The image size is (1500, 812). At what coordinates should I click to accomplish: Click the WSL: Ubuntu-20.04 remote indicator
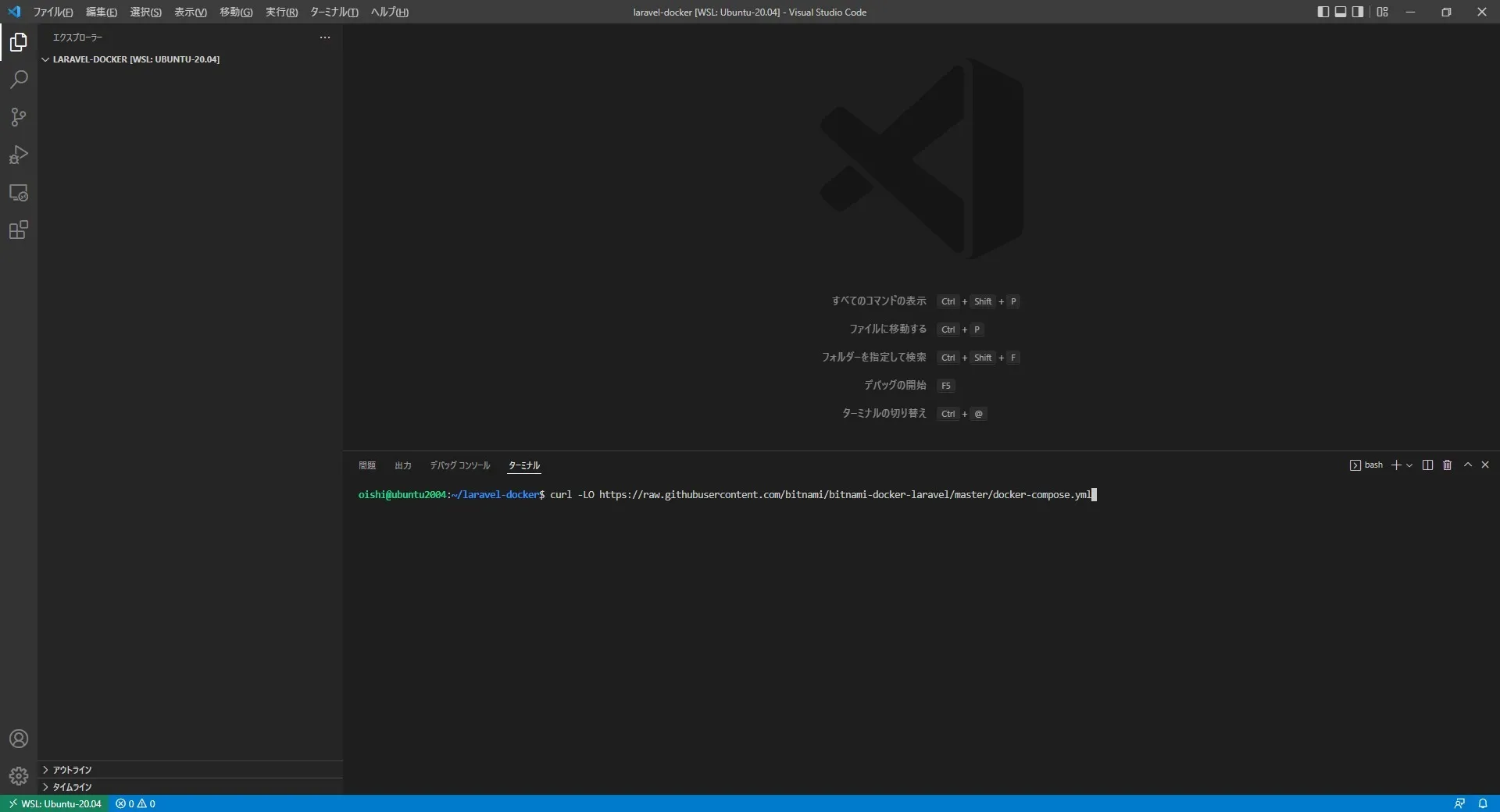(55, 803)
